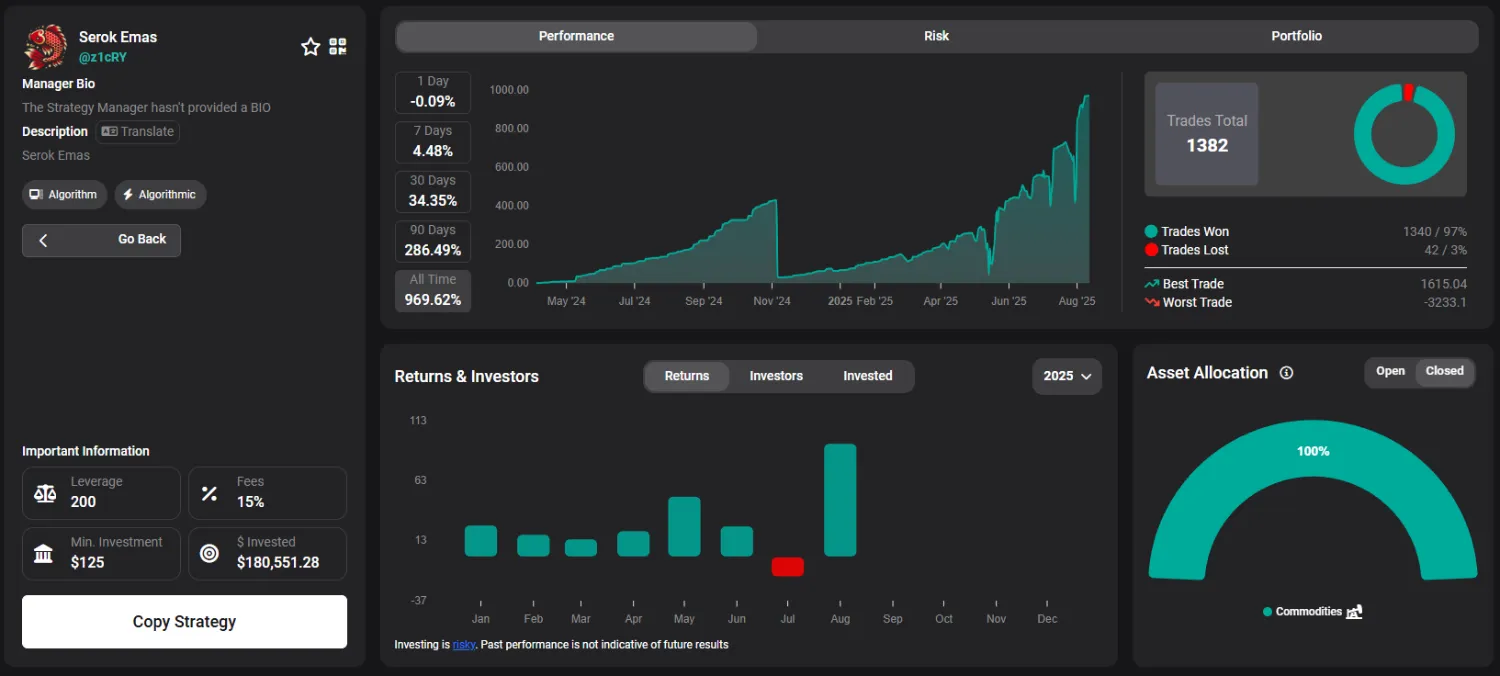Screen dimensions: 1500x676
Task: Click the Leverage 200 value
Action: (x=83, y=502)
